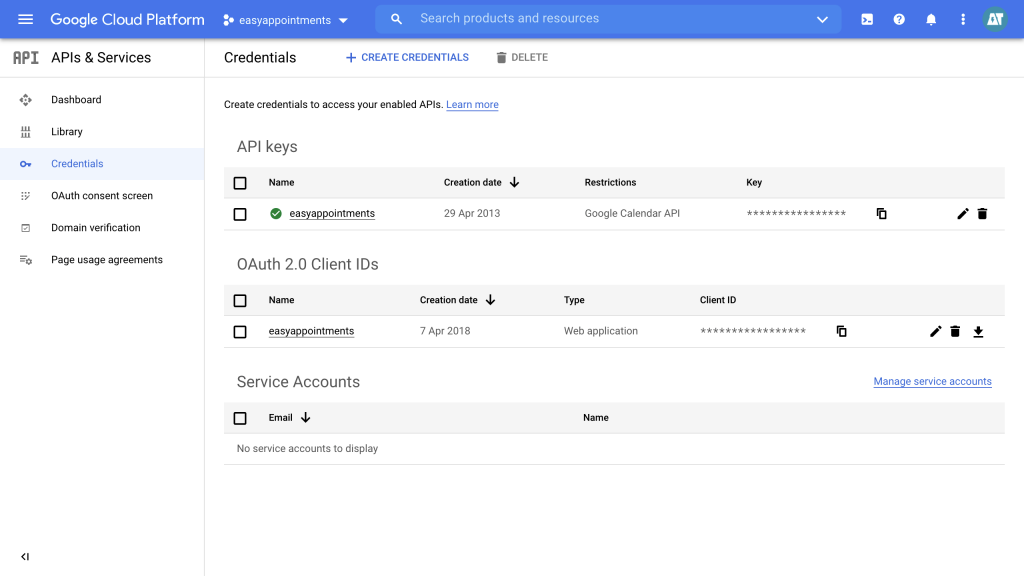Viewport: 1024px width, 576px height.
Task: Click the search products and resources field
Action: [607, 19]
